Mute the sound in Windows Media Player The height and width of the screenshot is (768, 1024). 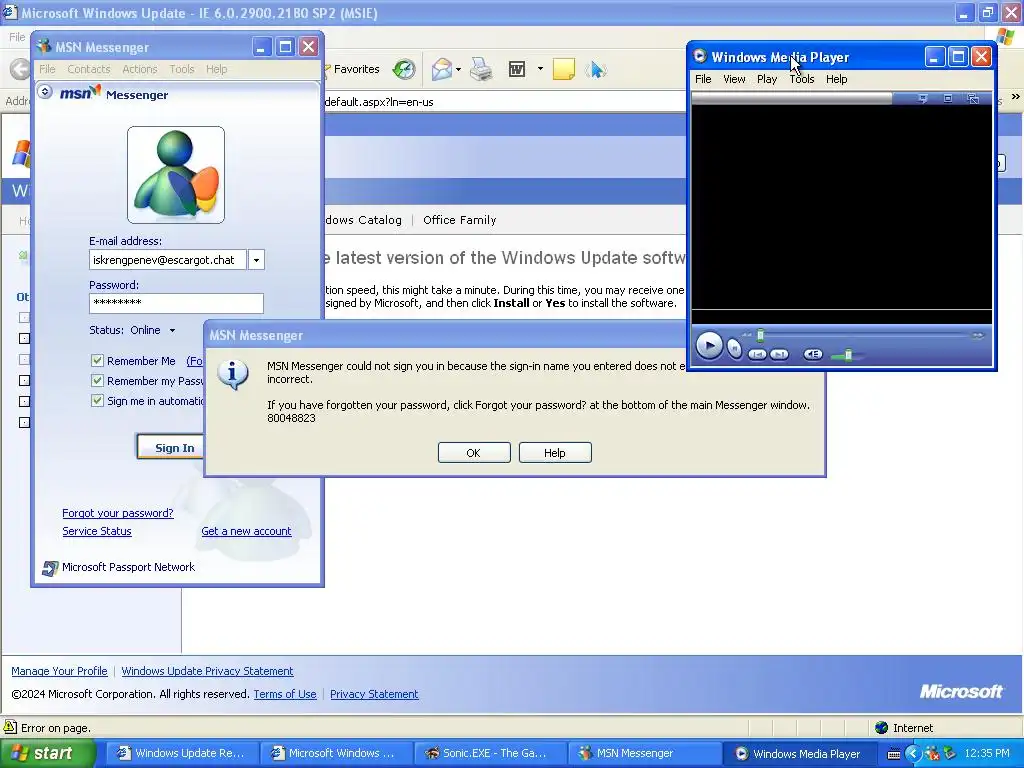point(813,354)
